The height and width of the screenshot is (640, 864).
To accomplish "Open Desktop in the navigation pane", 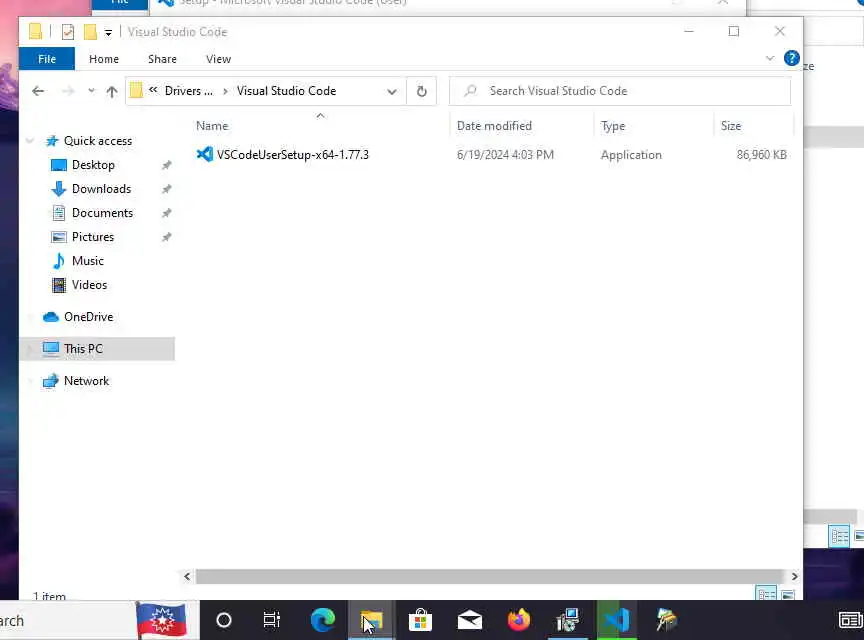I will (93, 165).
